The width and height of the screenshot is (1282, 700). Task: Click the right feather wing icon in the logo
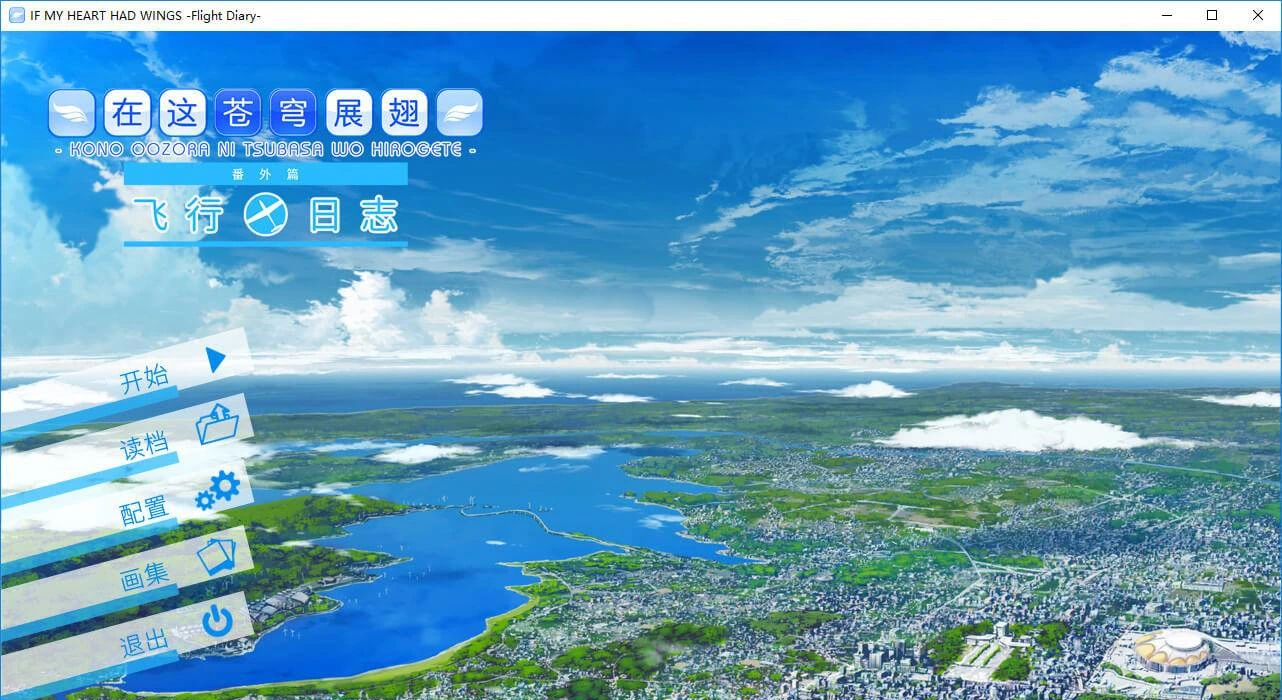pyautogui.click(x=461, y=112)
